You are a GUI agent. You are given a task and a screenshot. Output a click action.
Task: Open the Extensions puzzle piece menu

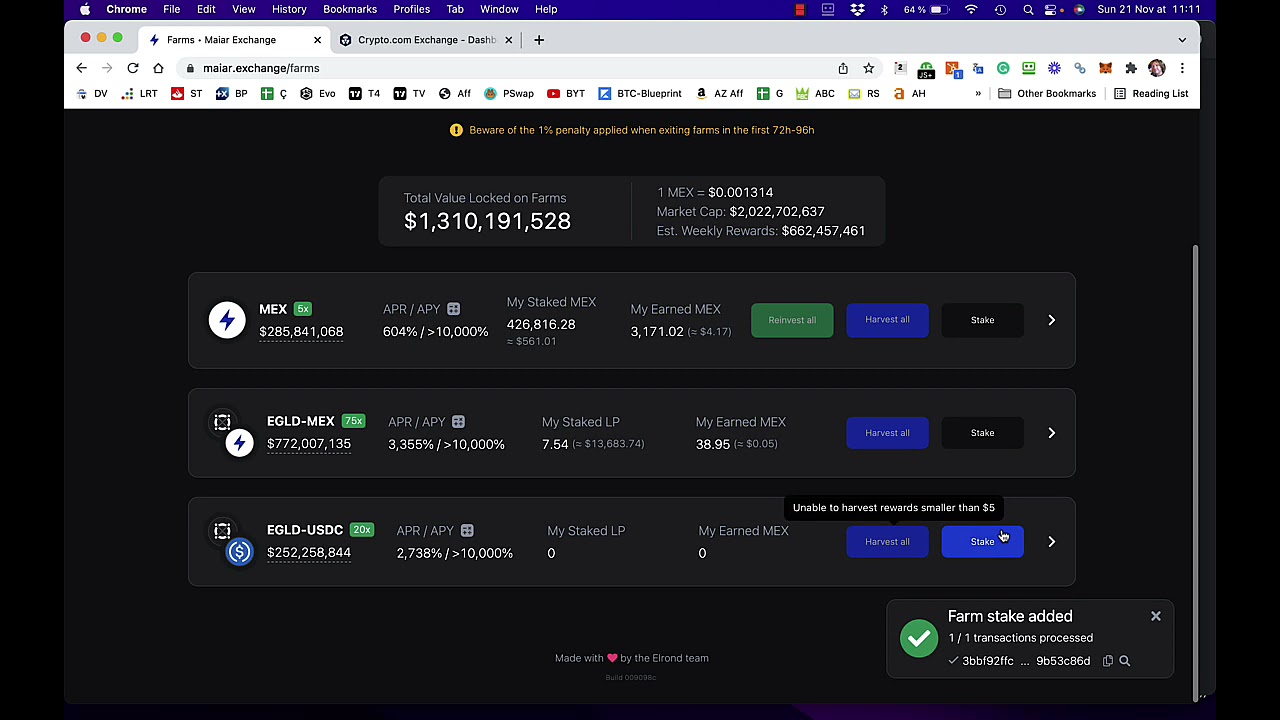[1131, 68]
